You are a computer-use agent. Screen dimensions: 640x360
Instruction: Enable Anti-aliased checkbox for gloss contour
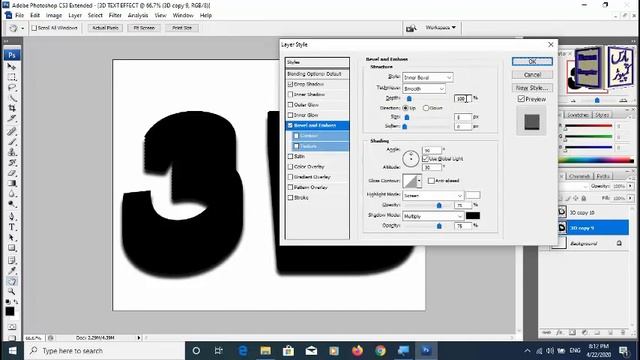pyautogui.click(x=431, y=180)
